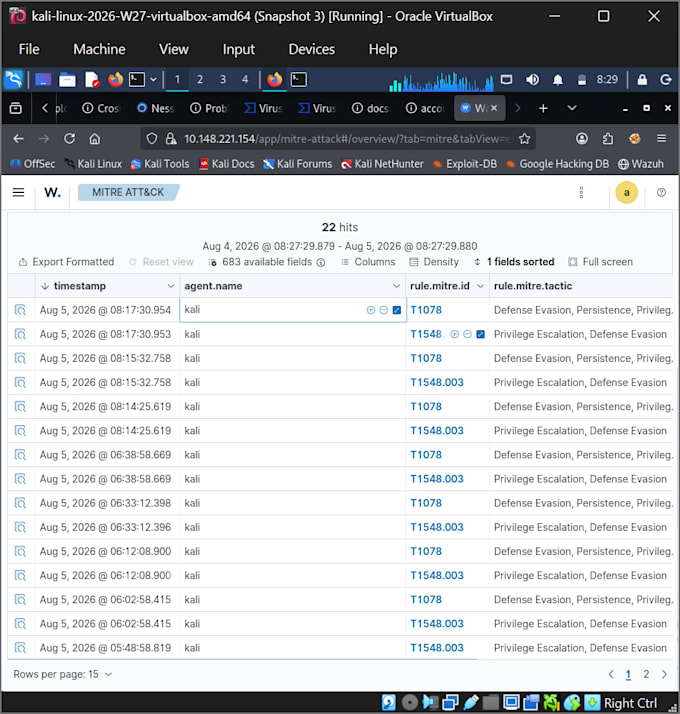This screenshot has width=680, height=714.
Task: Open the vertical dots options menu
Action: (581, 193)
